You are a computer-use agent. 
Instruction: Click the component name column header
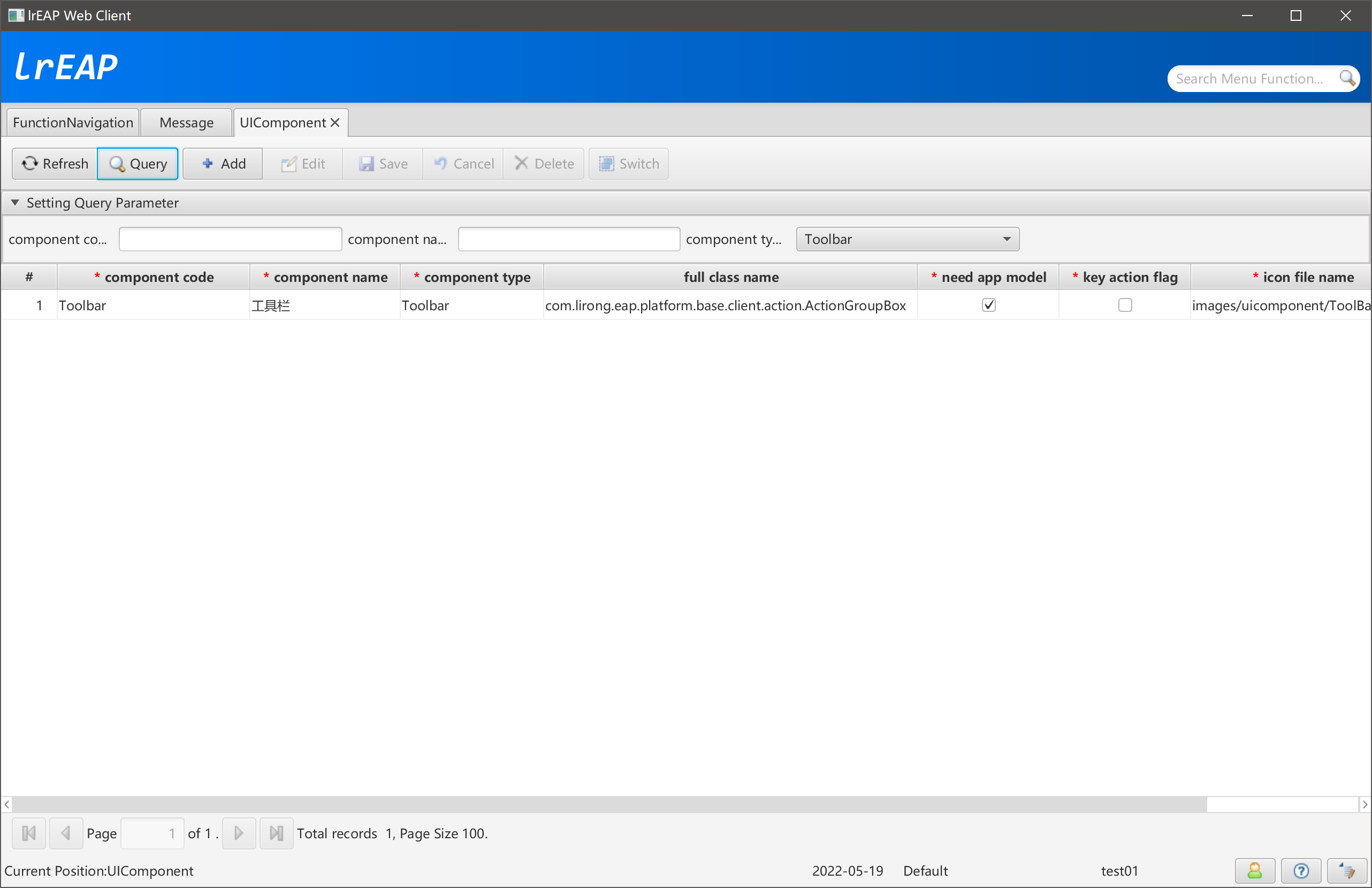click(325, 277)
